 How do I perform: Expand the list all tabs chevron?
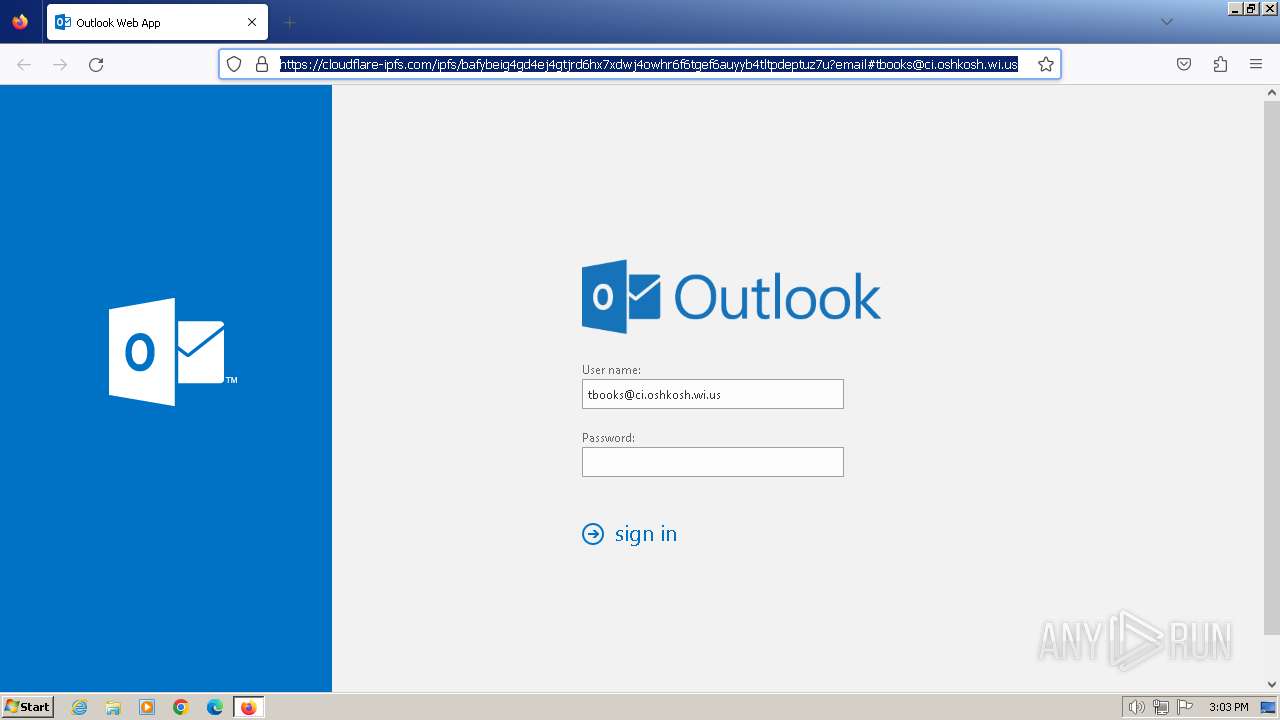point(1167,22)
